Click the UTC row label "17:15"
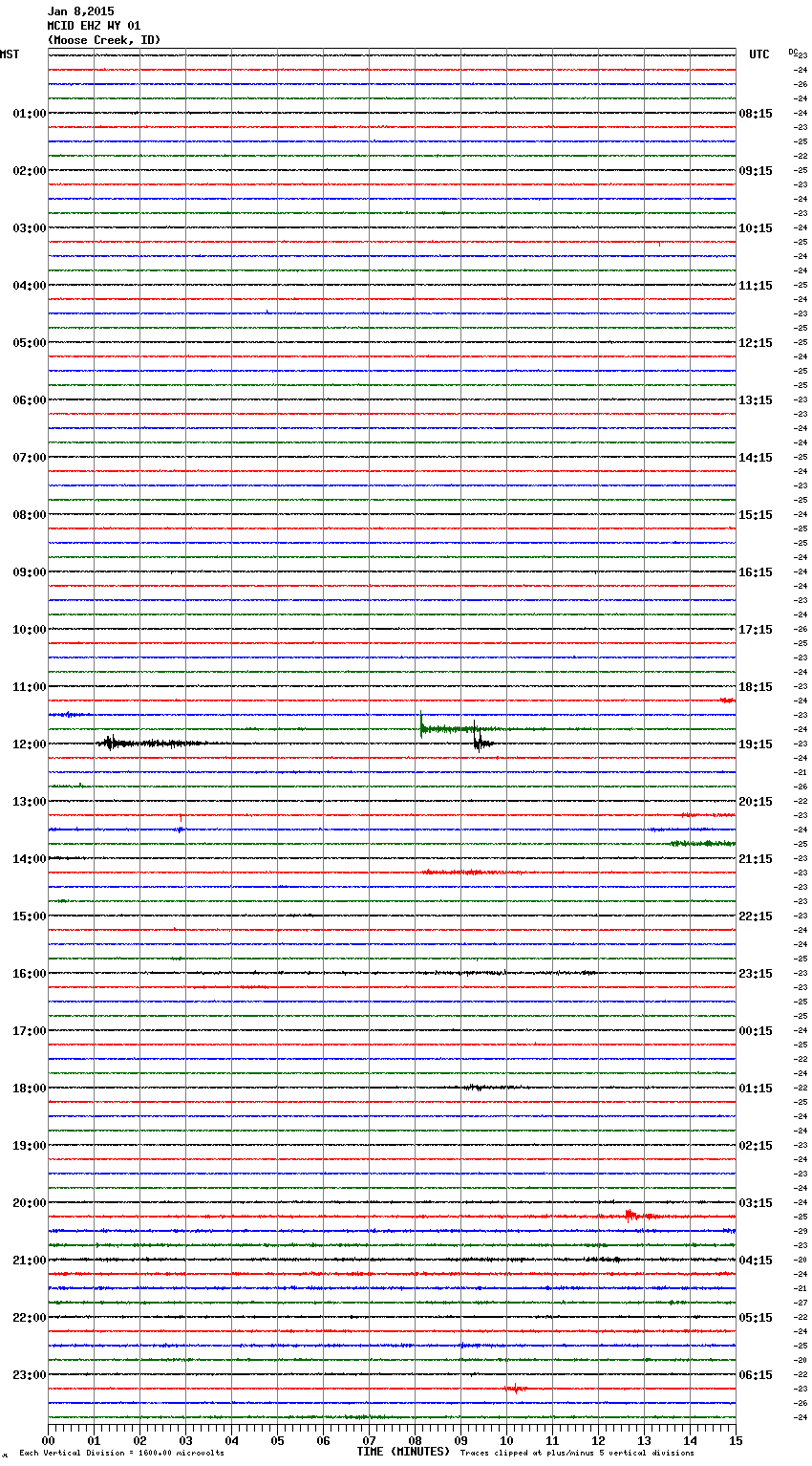The height and width of the screenshot is (1466, 812). 756,630
